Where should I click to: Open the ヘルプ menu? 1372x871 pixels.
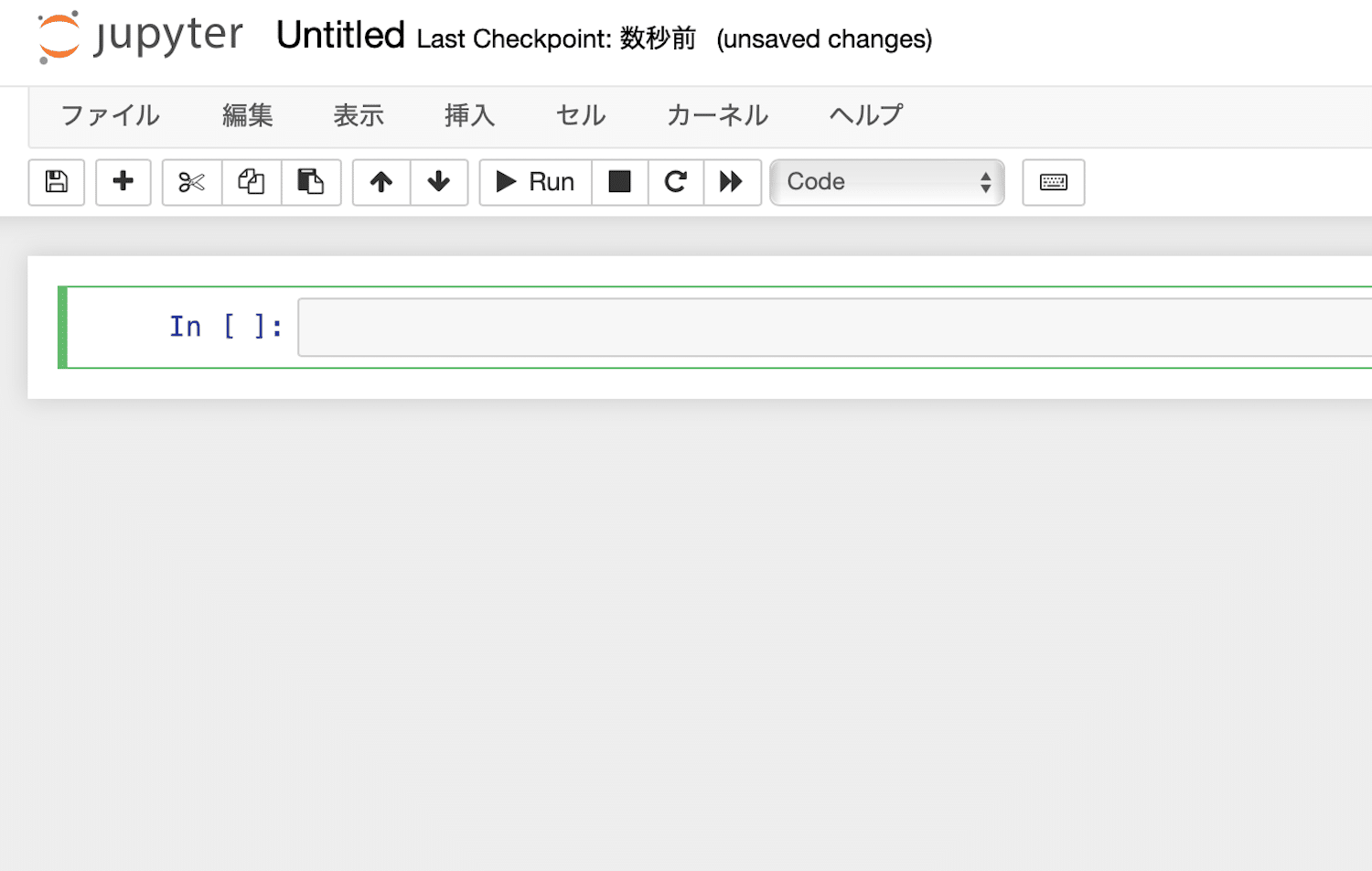(866, 115)
